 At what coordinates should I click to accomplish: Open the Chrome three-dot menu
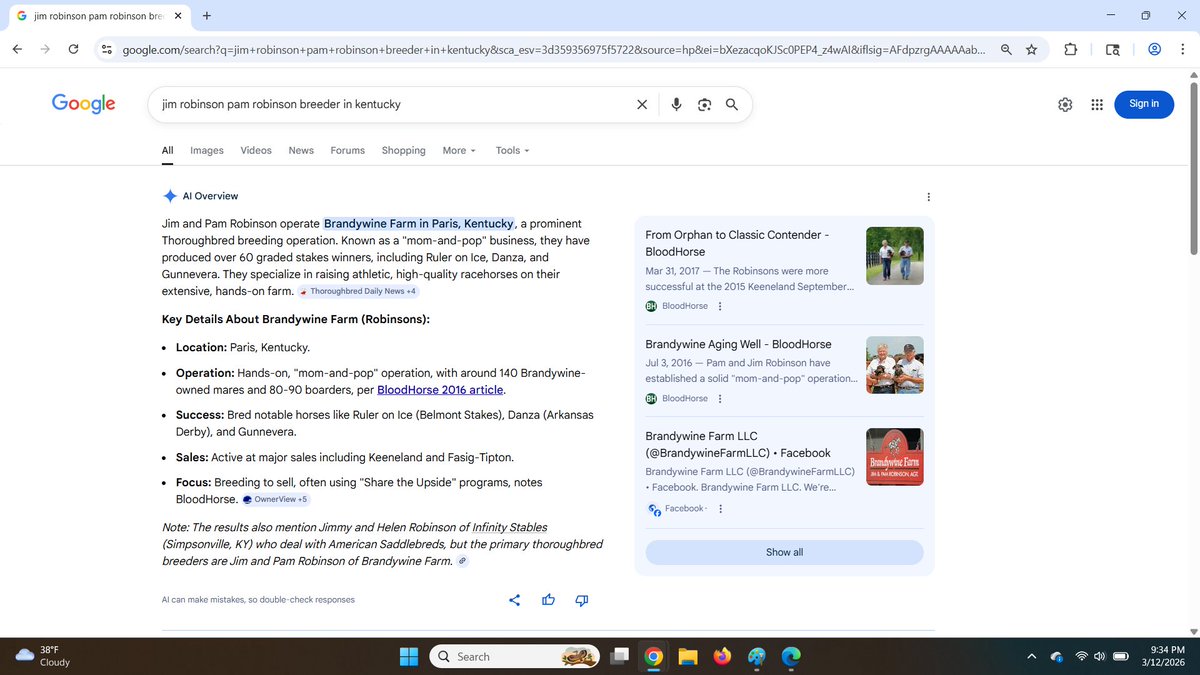(1182, 49)
